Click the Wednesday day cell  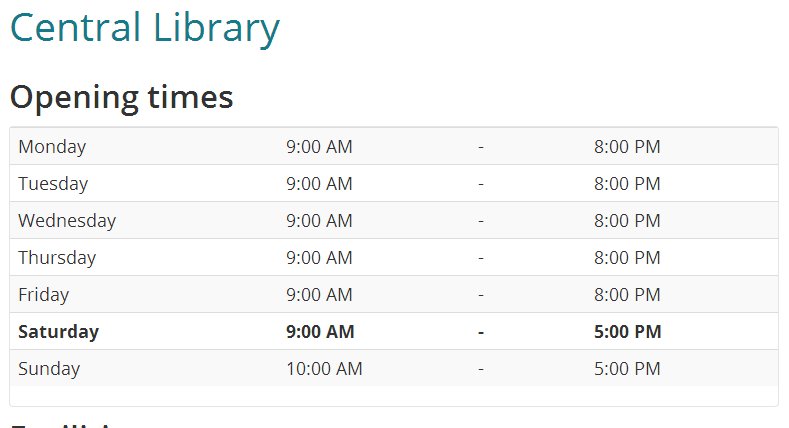[67, 221]
